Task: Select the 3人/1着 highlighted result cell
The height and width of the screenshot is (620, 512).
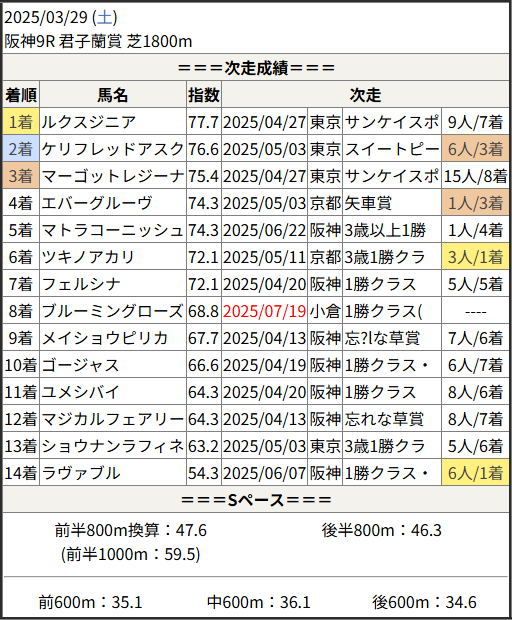Action: tap(475, 257)
